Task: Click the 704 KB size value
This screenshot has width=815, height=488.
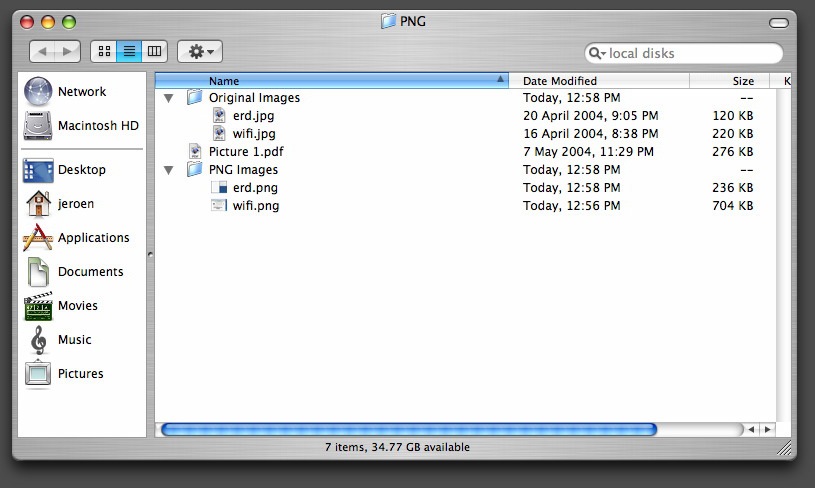Action: 732,206
